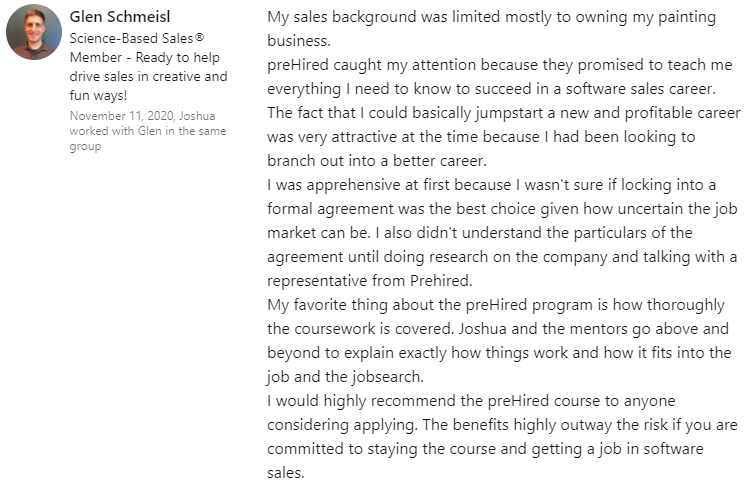Open the Glen Schmeisl name link
This screenshot has height=486, width=756.
click(x=128, y=18)
